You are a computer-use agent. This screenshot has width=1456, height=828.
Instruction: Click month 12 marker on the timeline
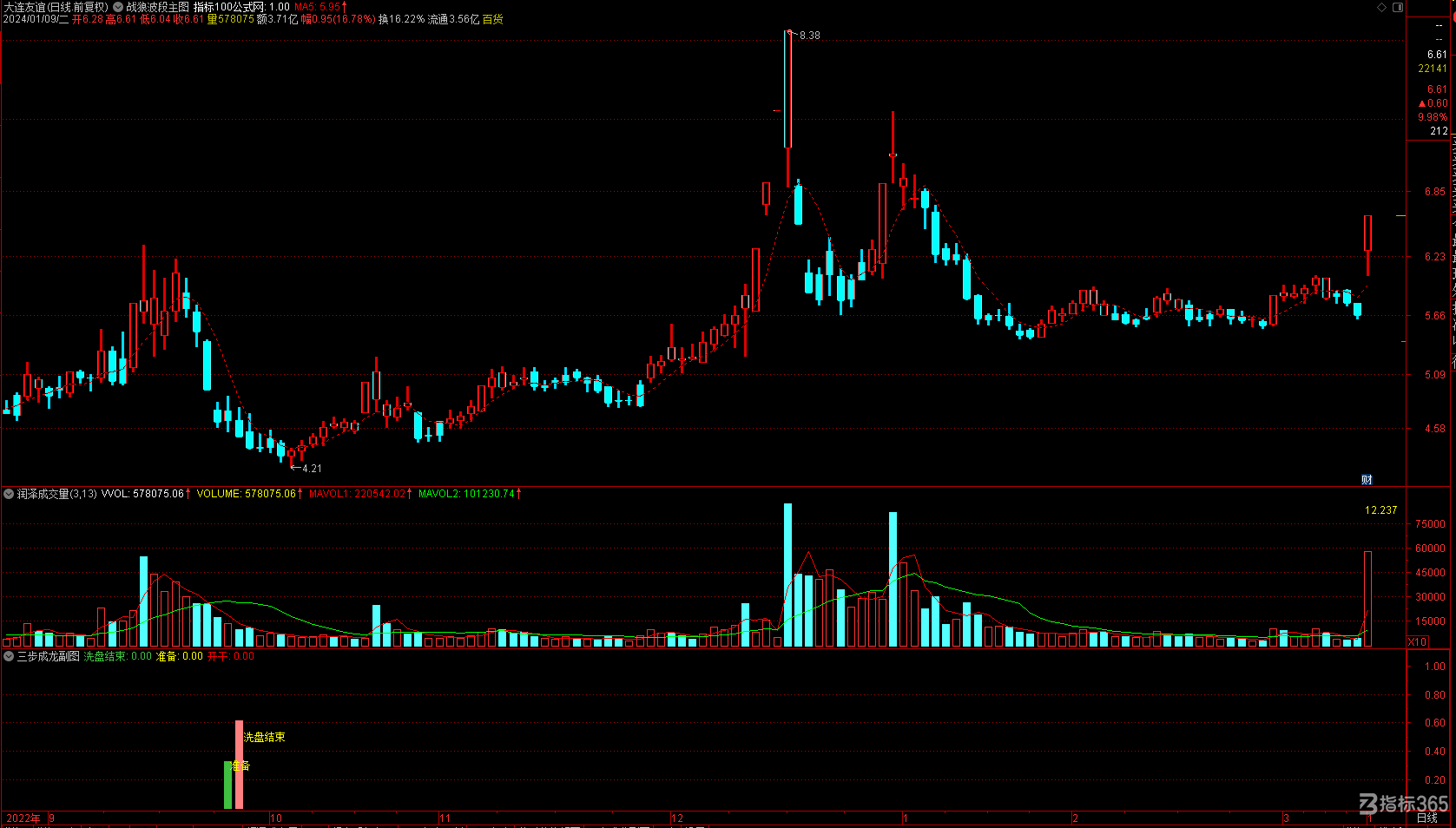pos(677,818)
